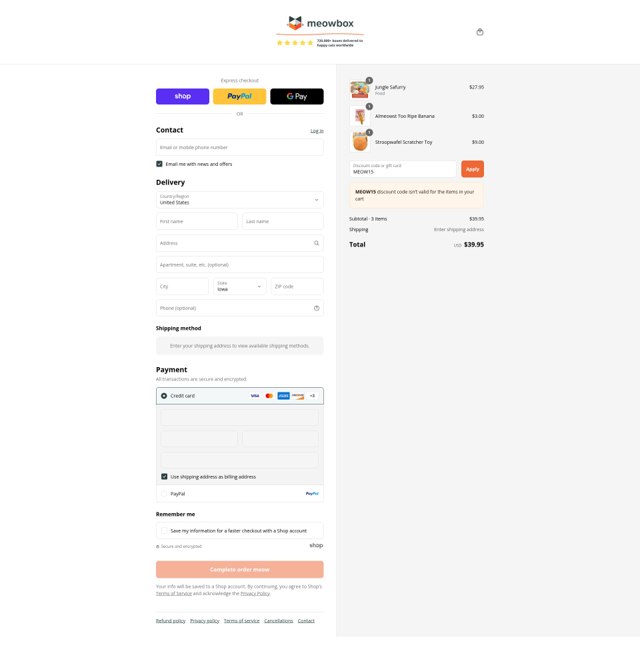Toggle Email me with news and offers
640x663 pixels.
point(159,164)
